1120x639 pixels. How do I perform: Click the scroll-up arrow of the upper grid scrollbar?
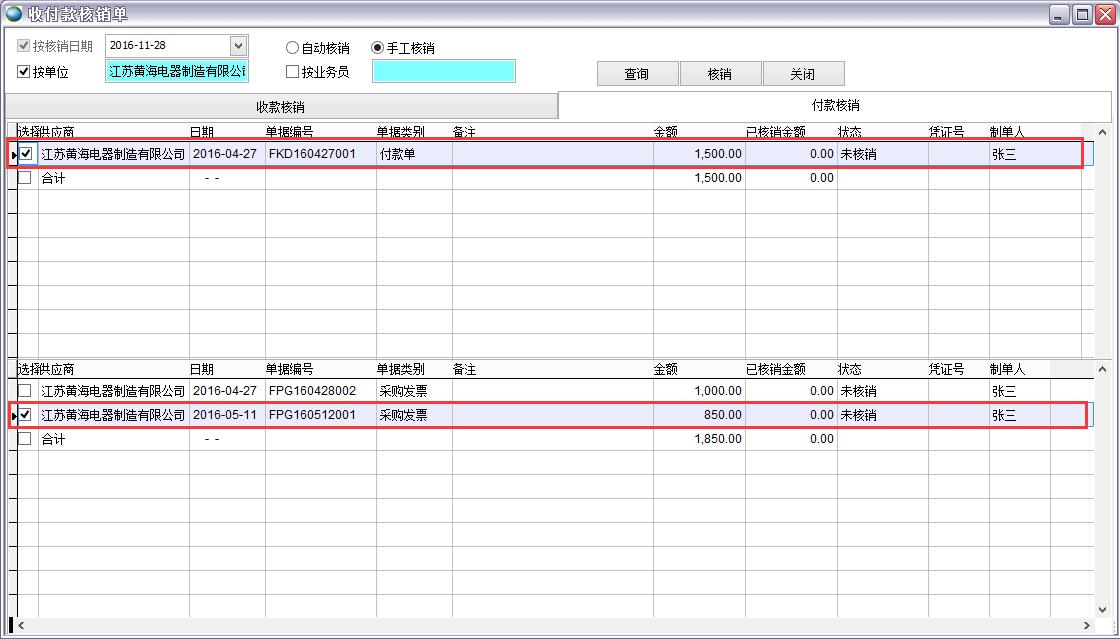pos(1103,131)
